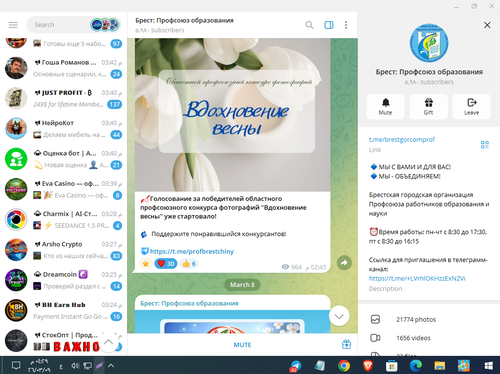500x374 pixels.
Task: Open Microsoft Store from the taskbar
Action: coord(392,366)
